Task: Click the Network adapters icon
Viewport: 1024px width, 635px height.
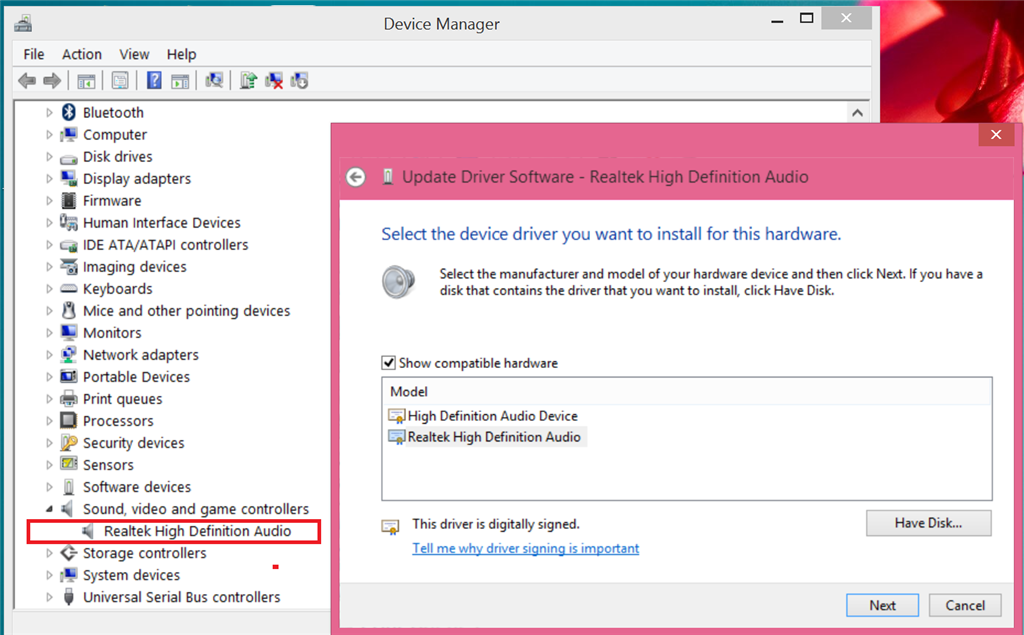Action: [x=69, y=355]
